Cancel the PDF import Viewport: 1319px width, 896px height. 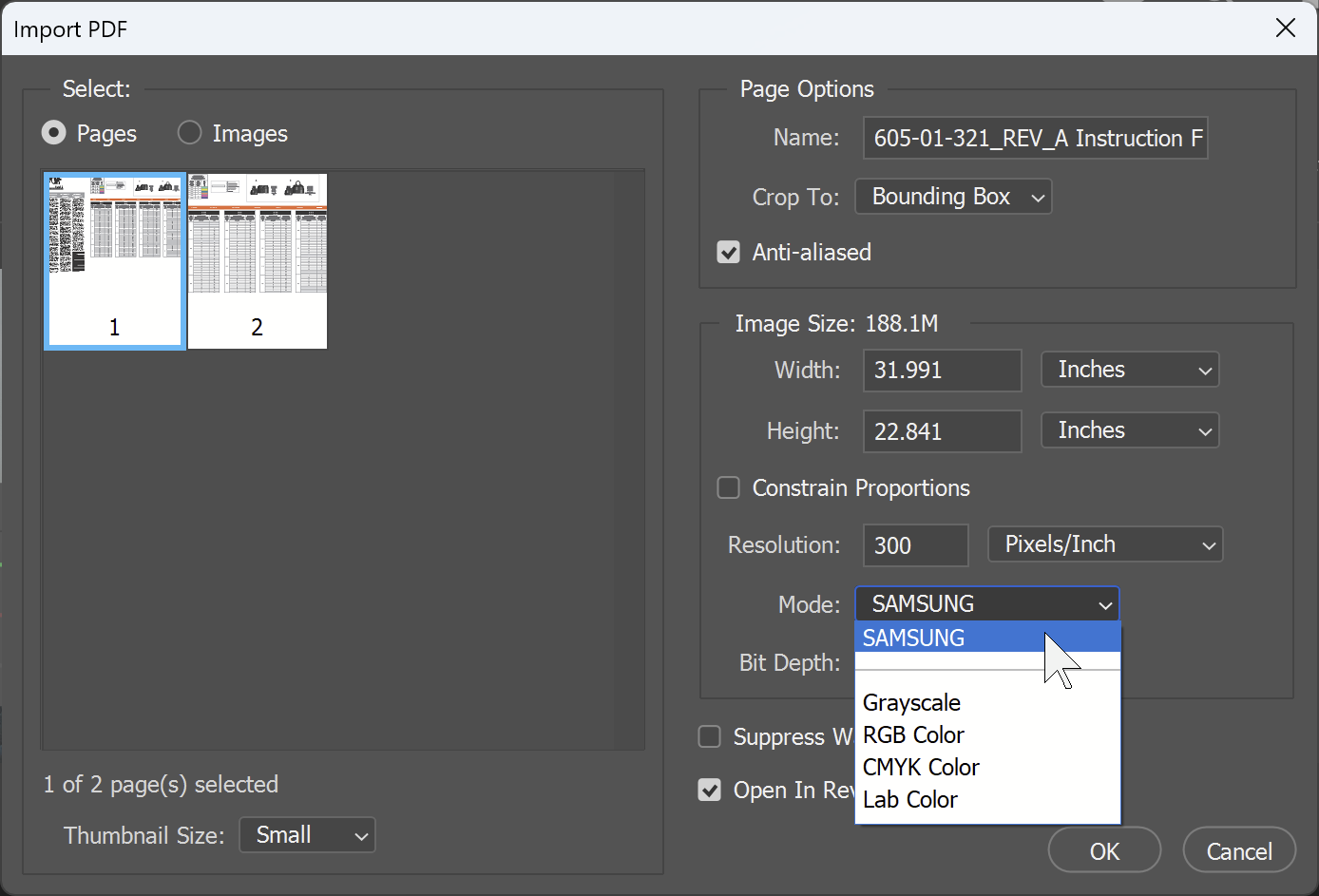pos(1239,849)
